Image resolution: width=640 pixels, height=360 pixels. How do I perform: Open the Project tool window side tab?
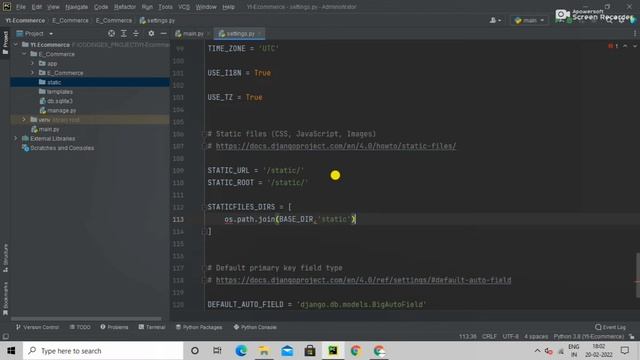tap(5, 42)
